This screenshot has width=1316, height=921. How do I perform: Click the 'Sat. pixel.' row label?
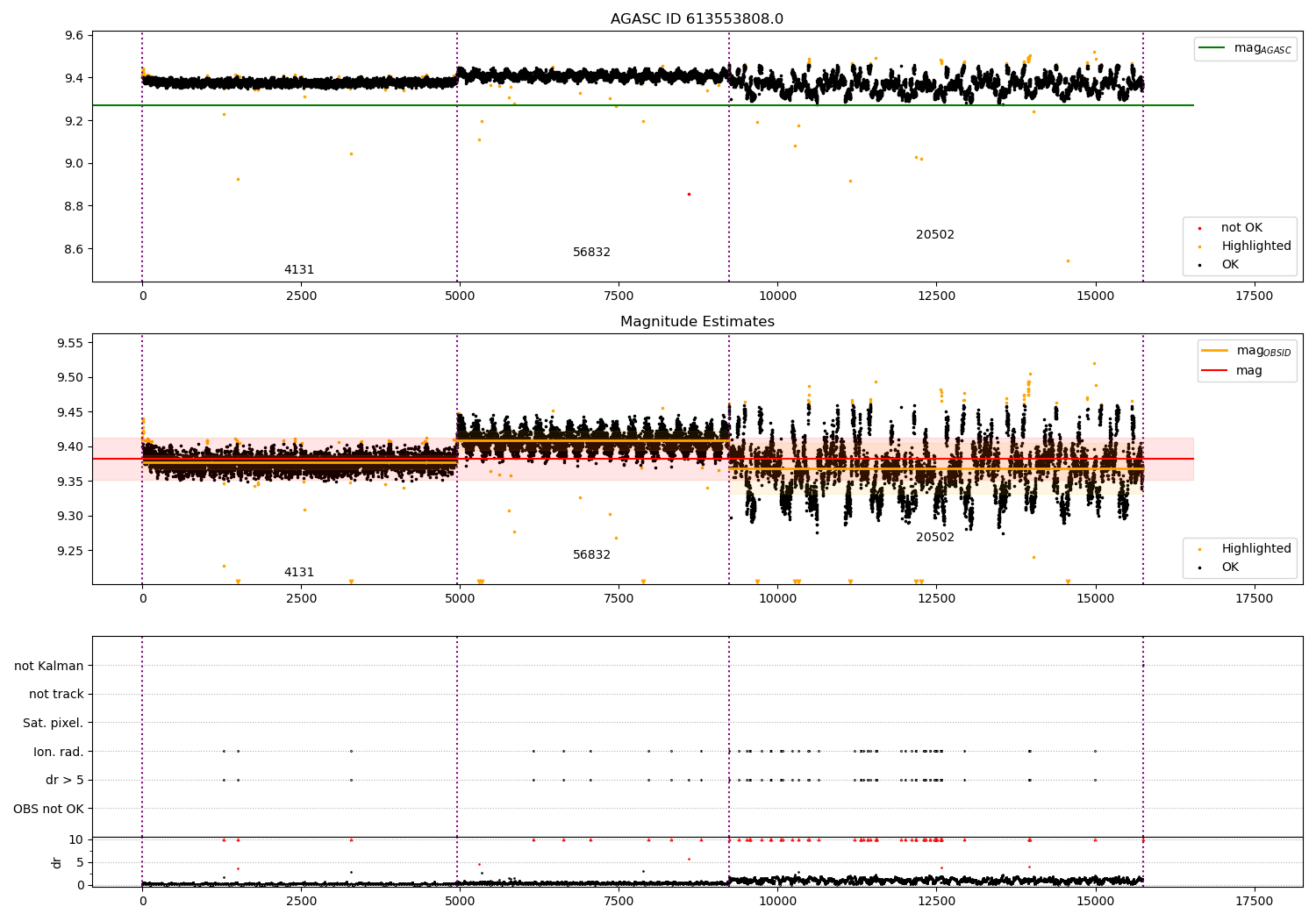[x=54, y=724]
